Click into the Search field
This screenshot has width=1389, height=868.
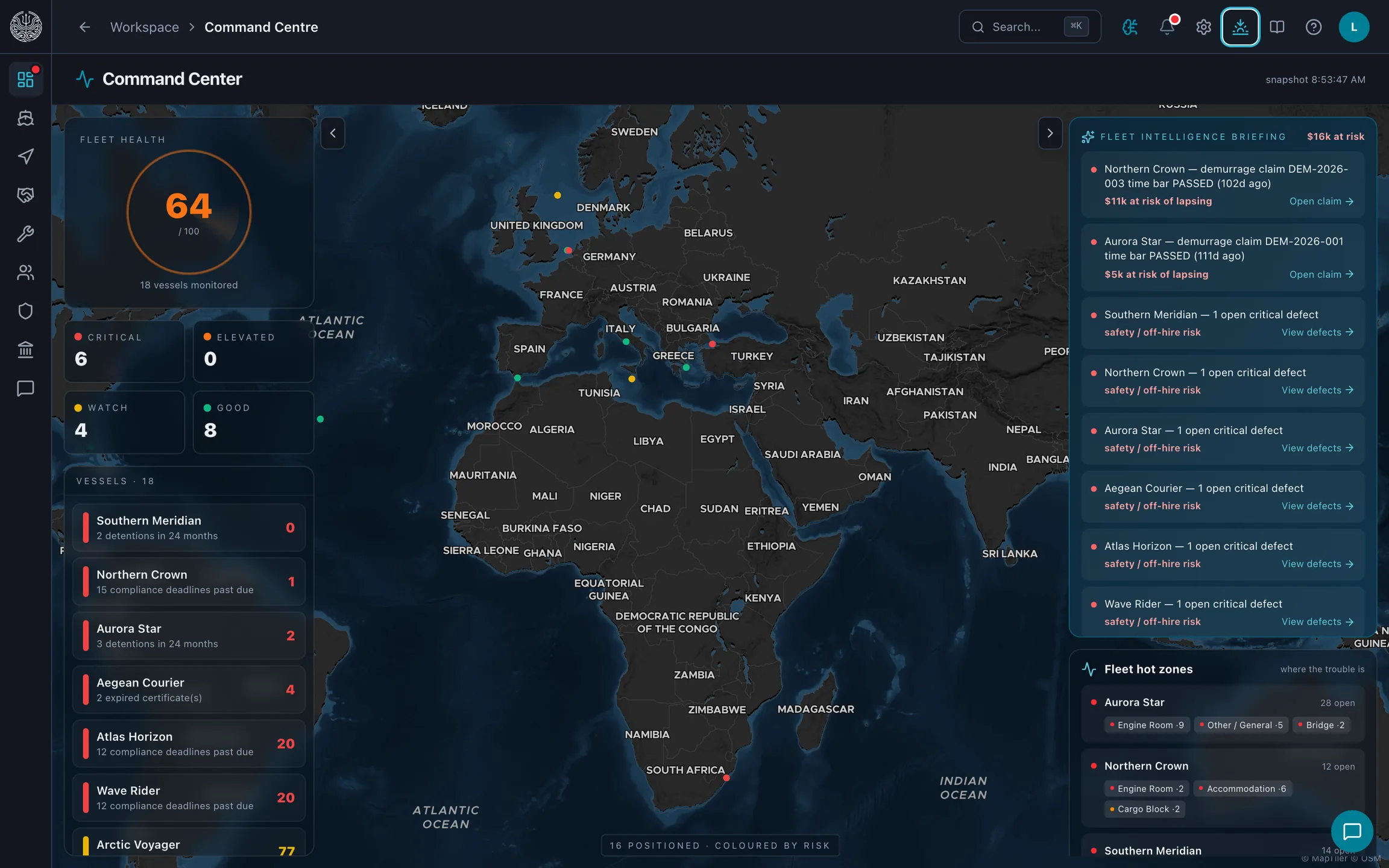1030,27
